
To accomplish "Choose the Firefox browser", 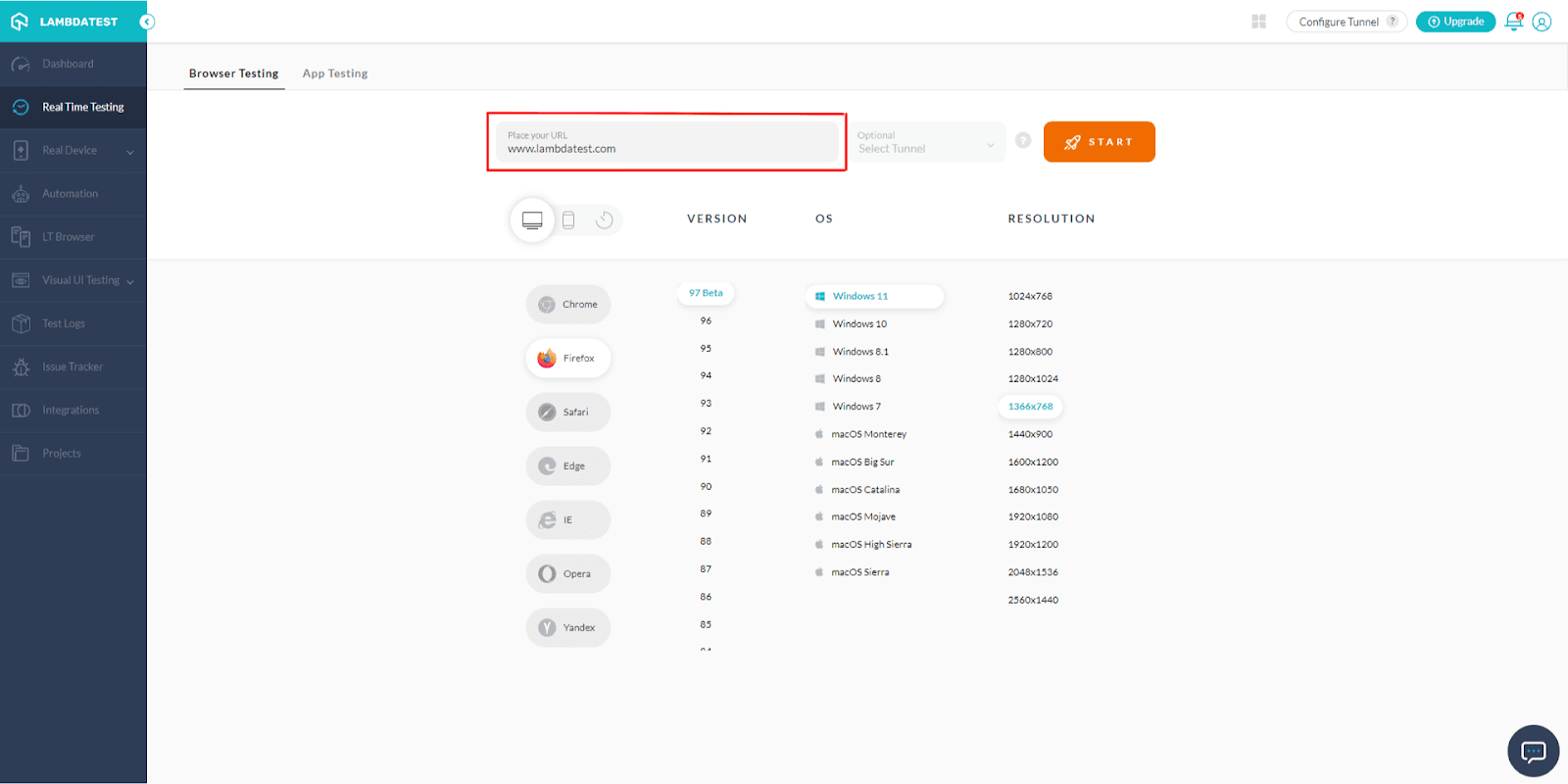I will (x=568, y=359).
